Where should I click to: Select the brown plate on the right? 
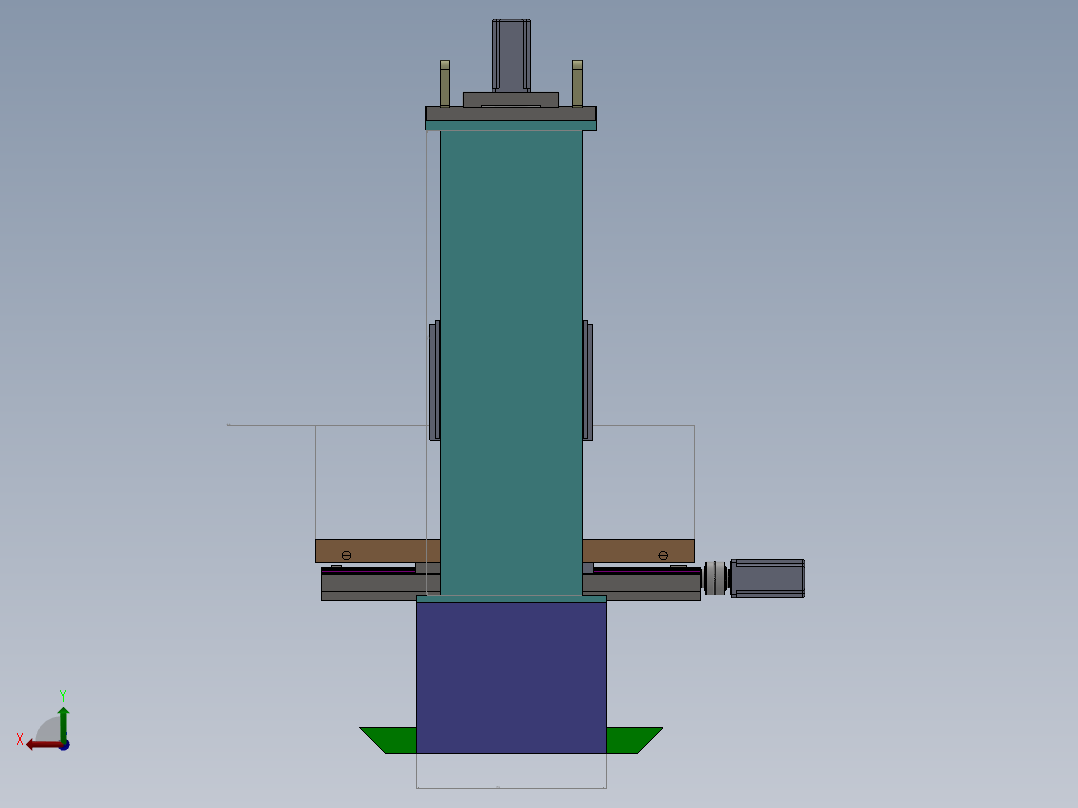[638, 551]
